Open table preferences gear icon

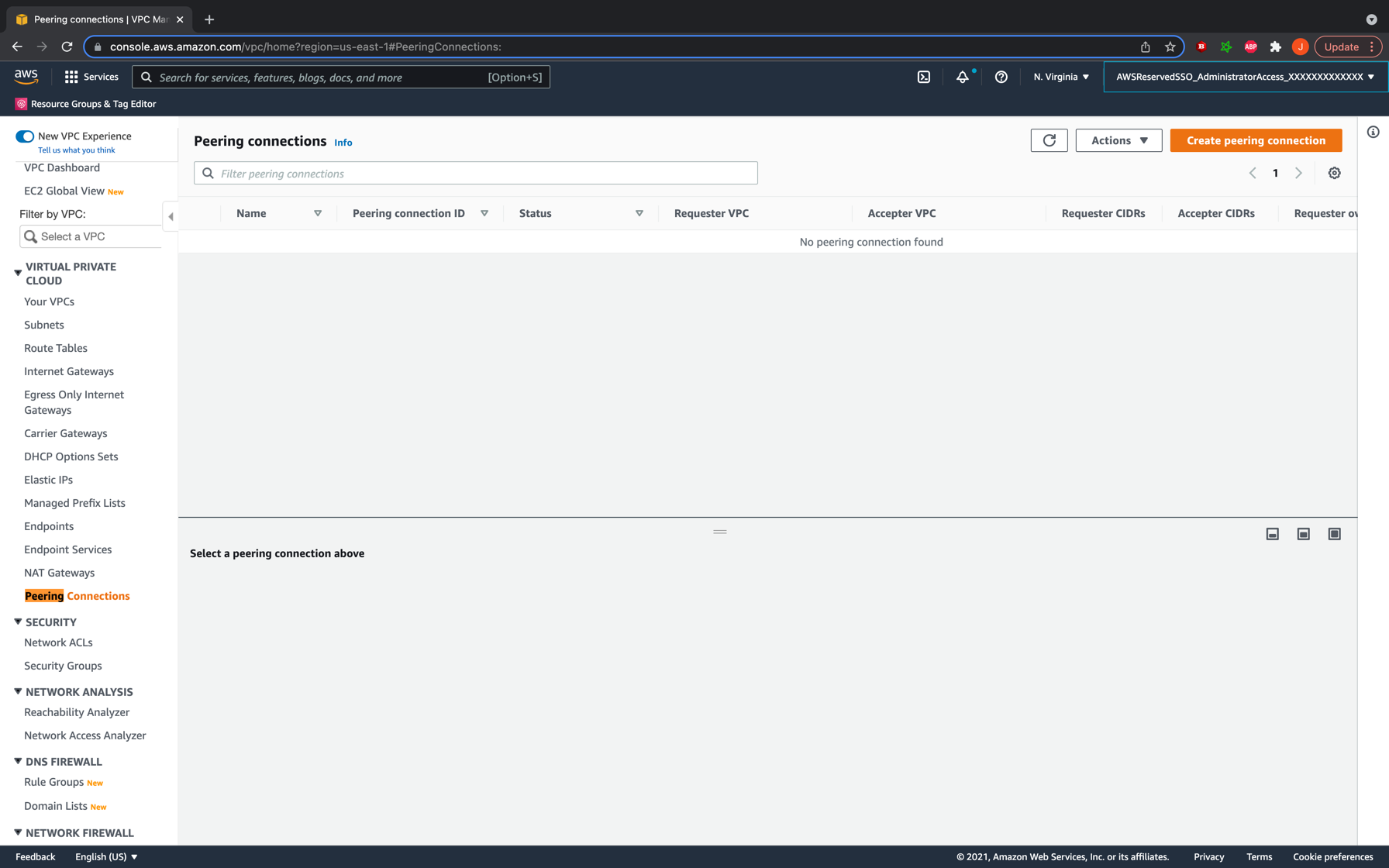click(1334, 173)
